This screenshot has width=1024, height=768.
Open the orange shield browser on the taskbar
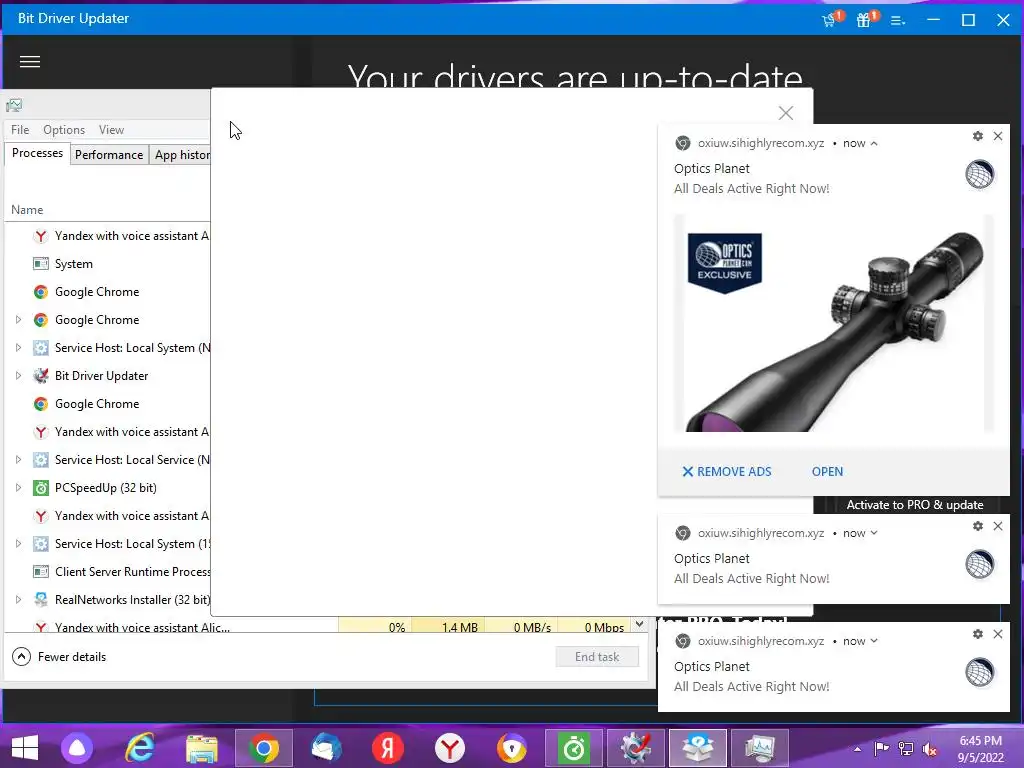pos(512,748)
